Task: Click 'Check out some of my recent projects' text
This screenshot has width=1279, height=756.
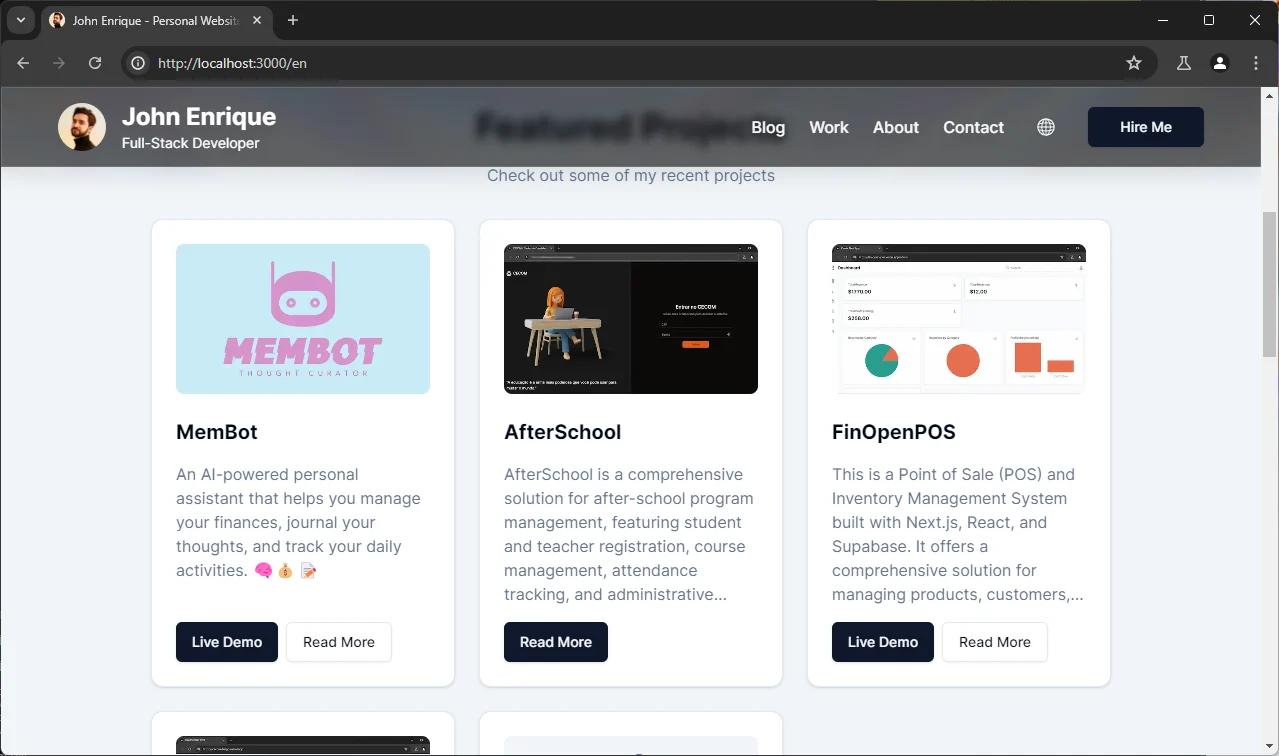Action: point(631,176)
